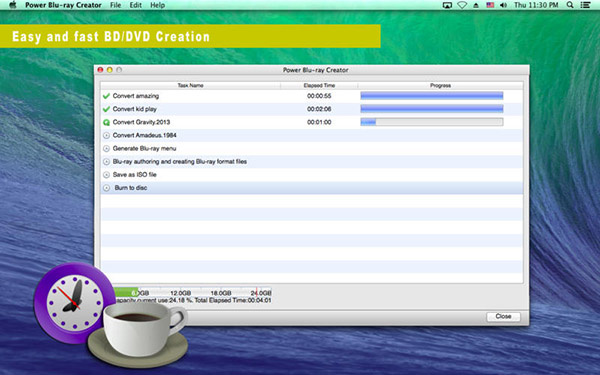
Task: Click the Wi-Fi icon in menu bar
Action: (x=462, y=5)
